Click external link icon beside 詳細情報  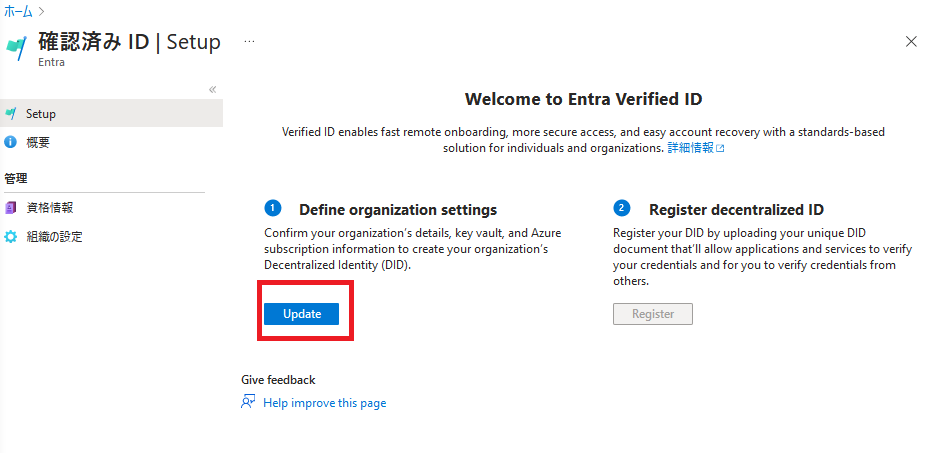[720, 148]
